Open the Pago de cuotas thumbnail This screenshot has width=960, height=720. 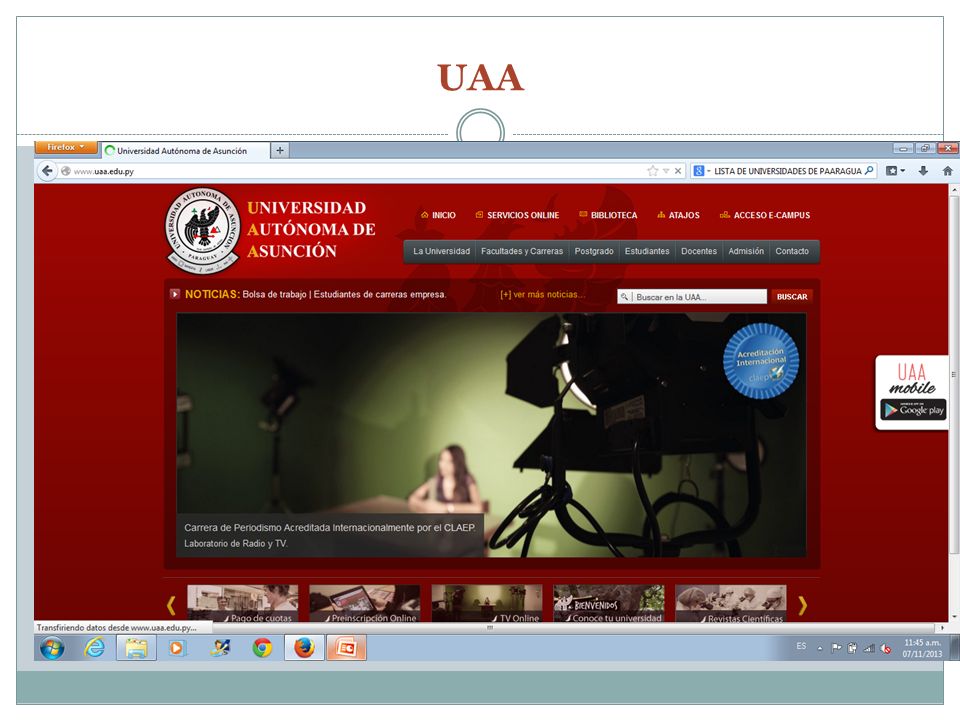point(242,604)
